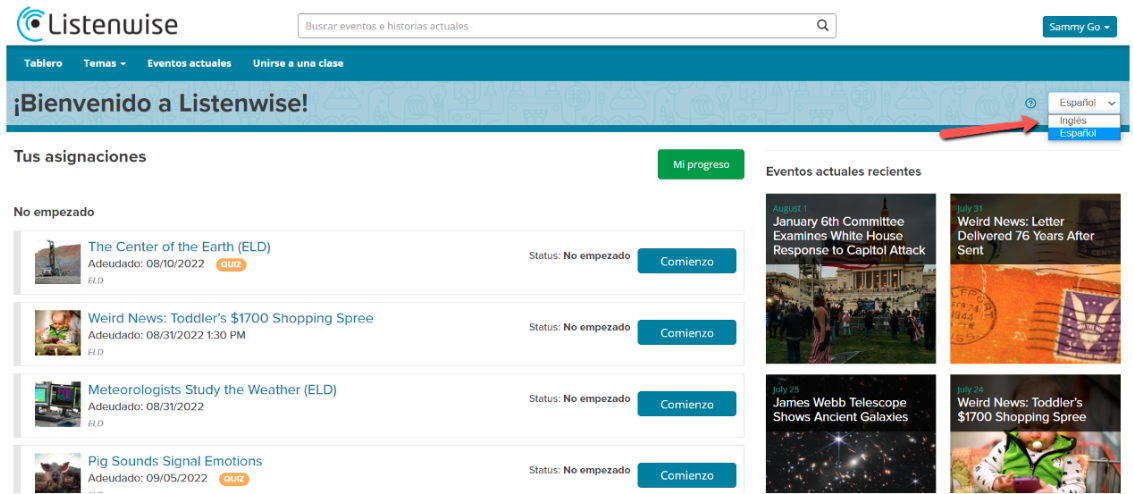
Task: Click the Mi progreso button
Action: [700, 165]
